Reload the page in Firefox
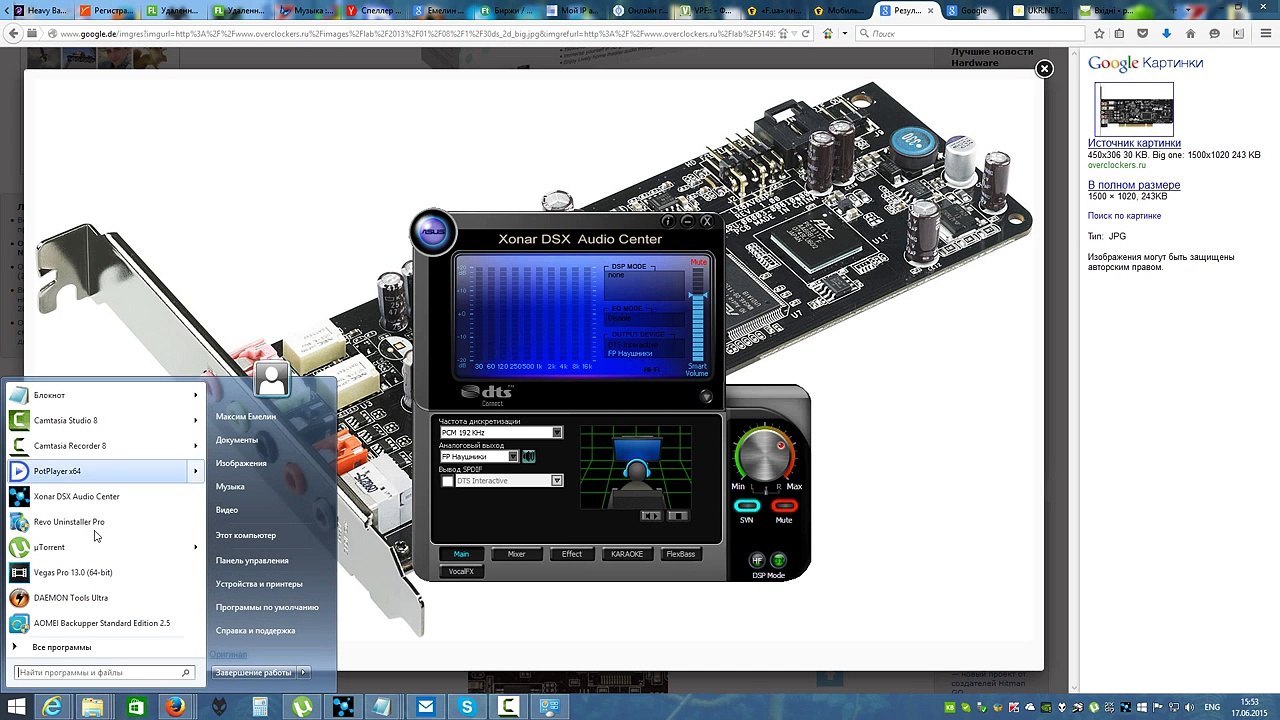Viewport: 1280px width, 720px height. pyautogui.click(x=806, y=33)
